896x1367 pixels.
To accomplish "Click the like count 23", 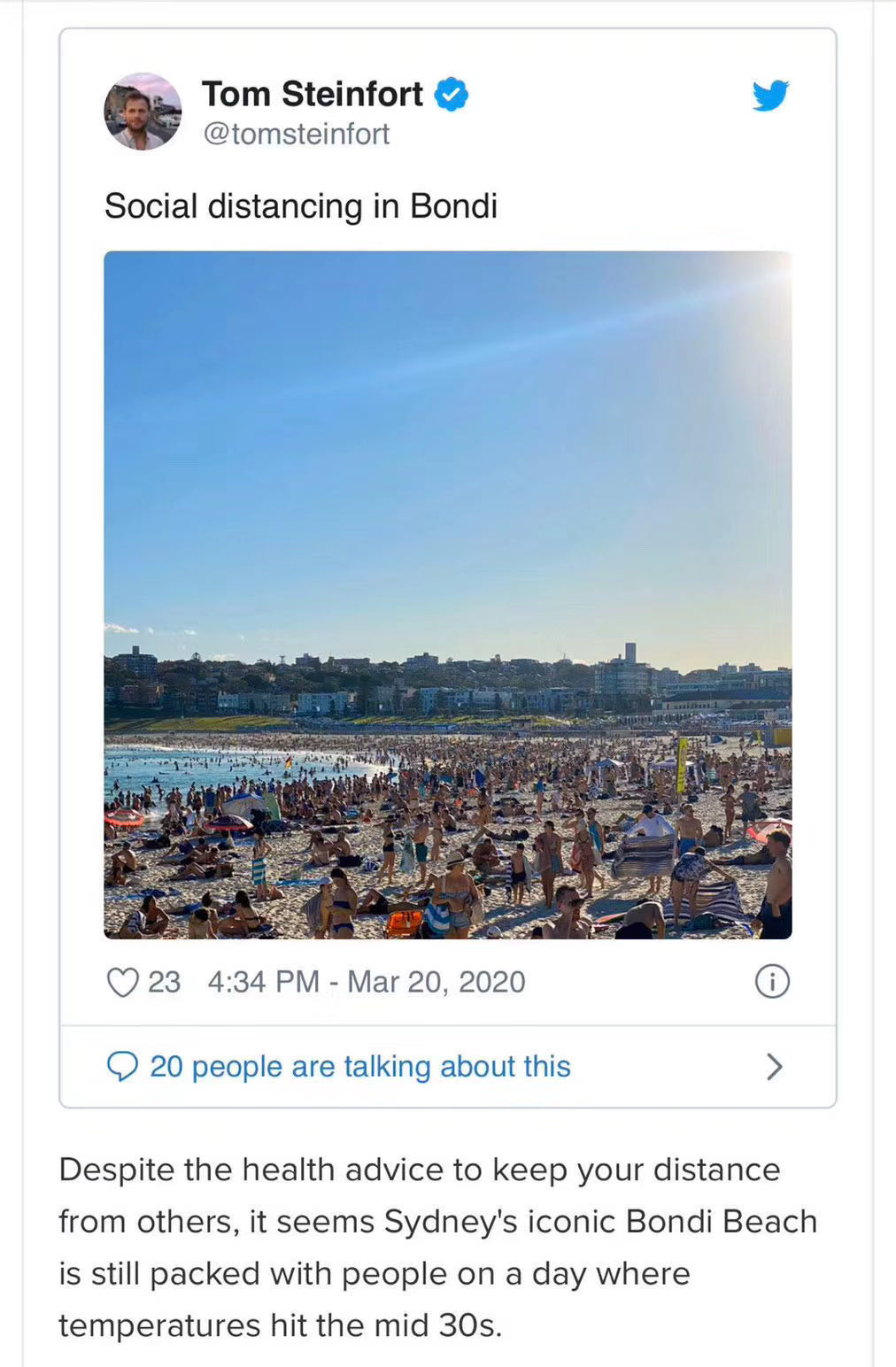I will (x=164, y=982).
